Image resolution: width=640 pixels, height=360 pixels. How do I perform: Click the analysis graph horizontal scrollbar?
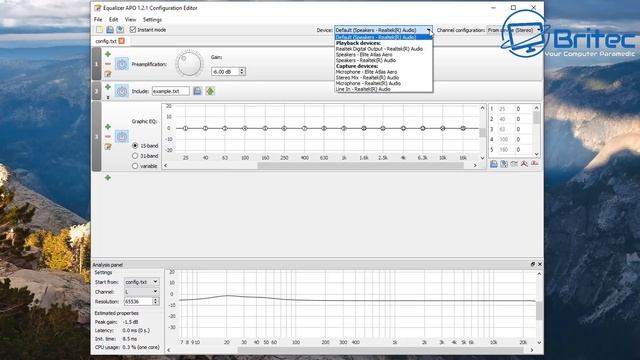[x=380, y=350]
